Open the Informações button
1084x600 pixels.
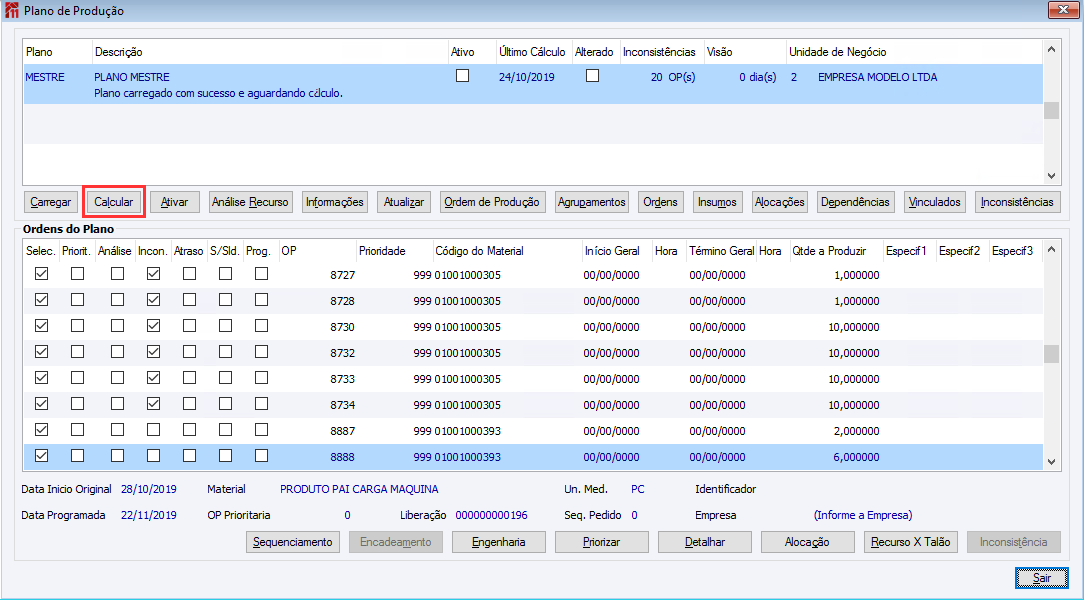pyautogui.click(x=335, y=202)
